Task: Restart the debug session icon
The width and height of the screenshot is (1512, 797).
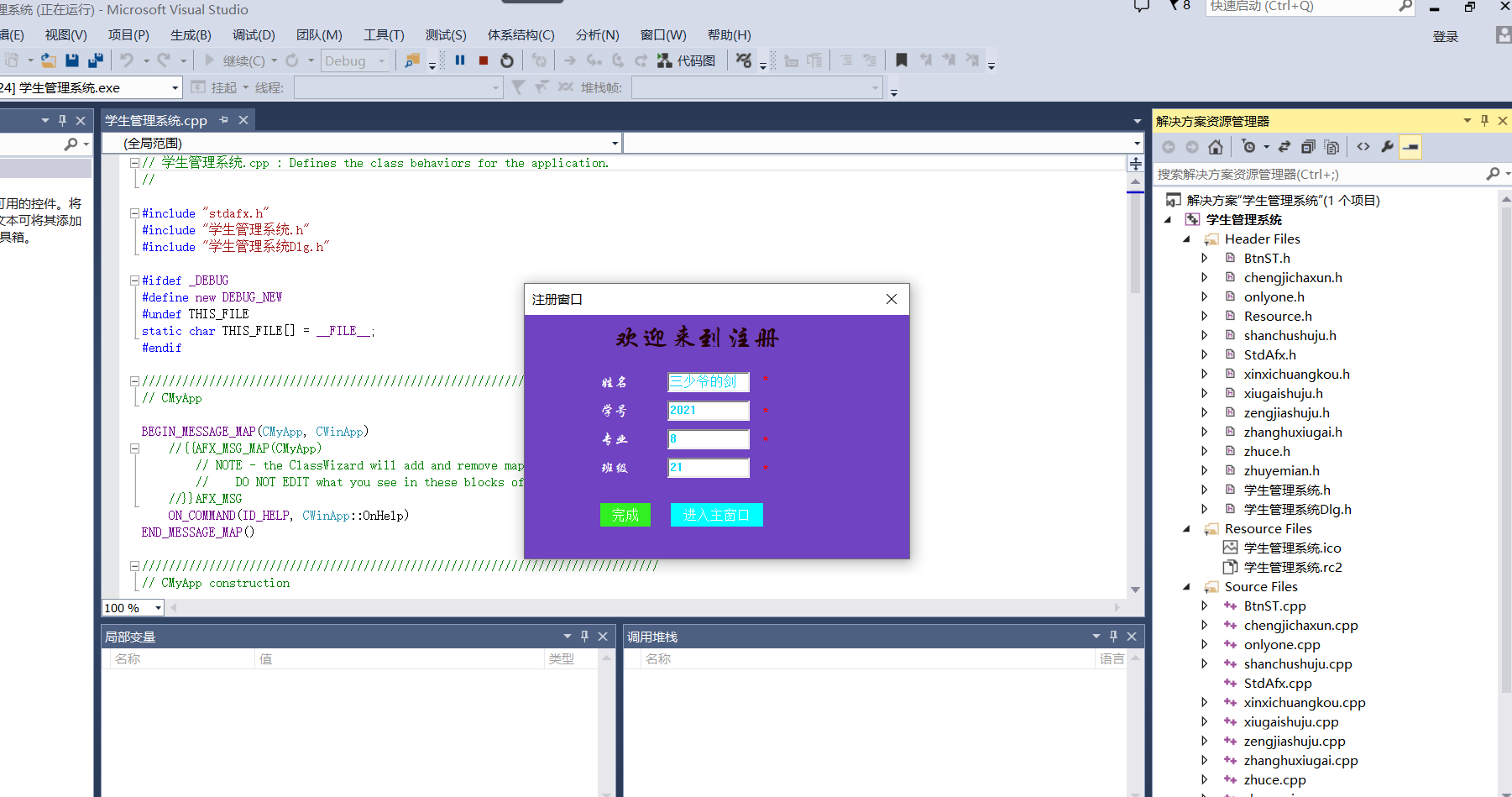Action: click(x=507, y=60)
